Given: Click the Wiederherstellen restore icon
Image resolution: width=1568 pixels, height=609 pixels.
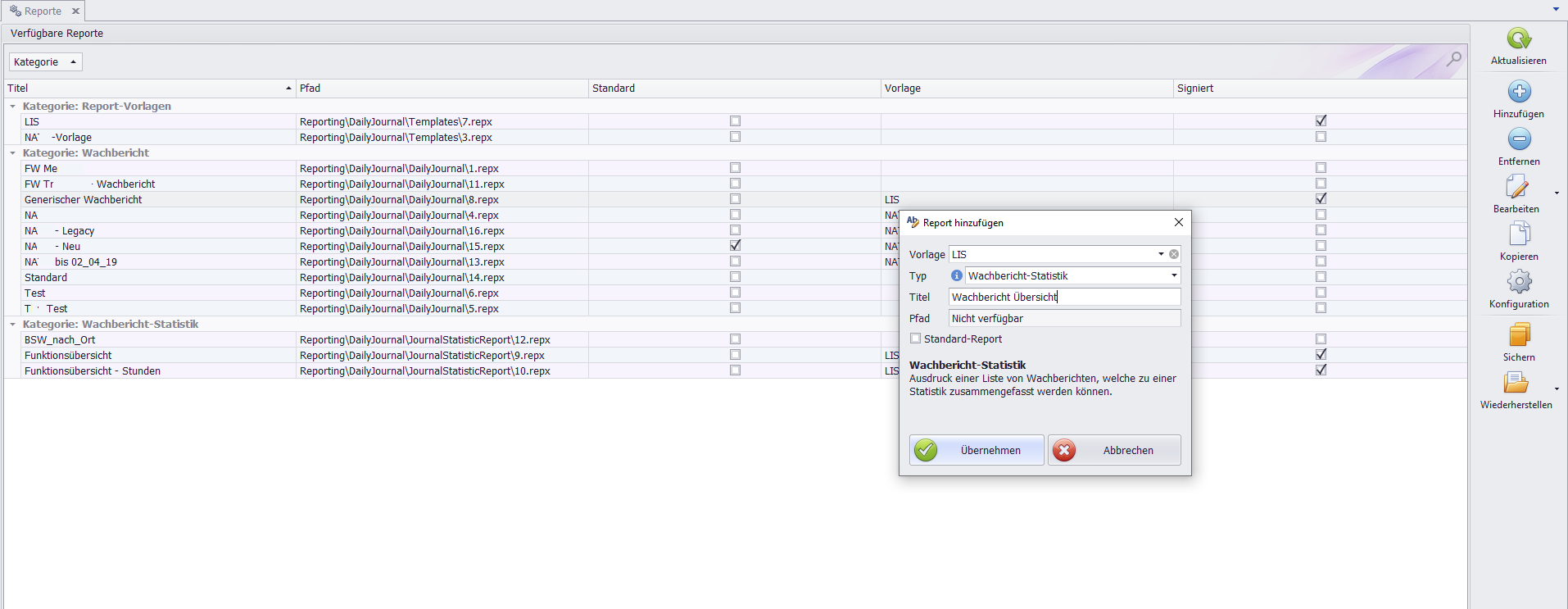Looking at the screenshot, I should (x=1515, y=383).
